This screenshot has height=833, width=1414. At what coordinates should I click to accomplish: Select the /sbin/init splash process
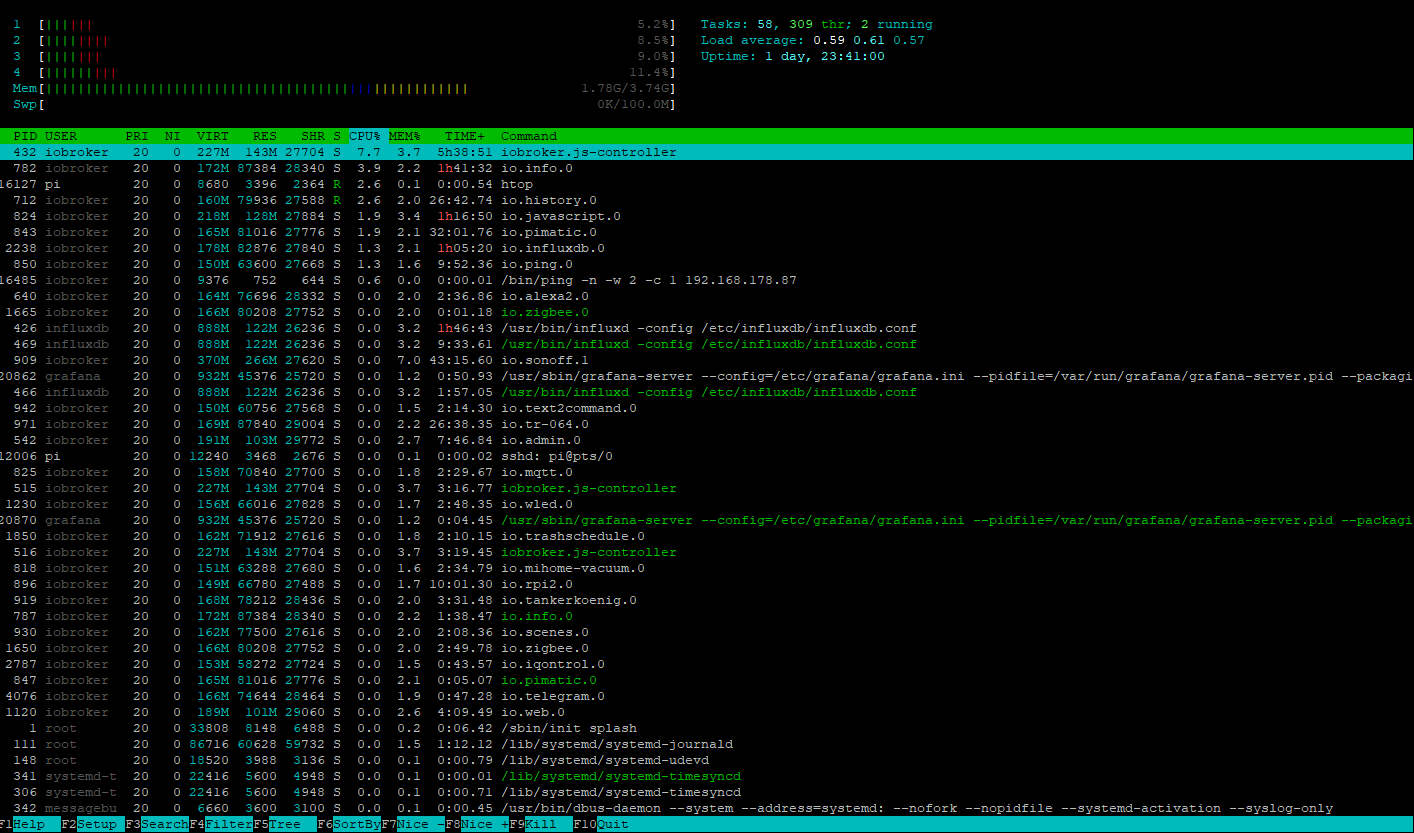click(x=707, y=728)
